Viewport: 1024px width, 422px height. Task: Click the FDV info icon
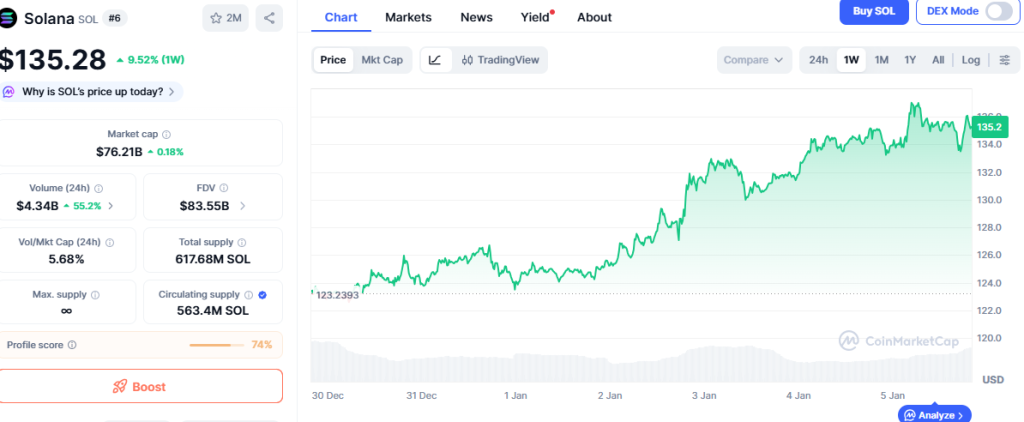(223, 188)
